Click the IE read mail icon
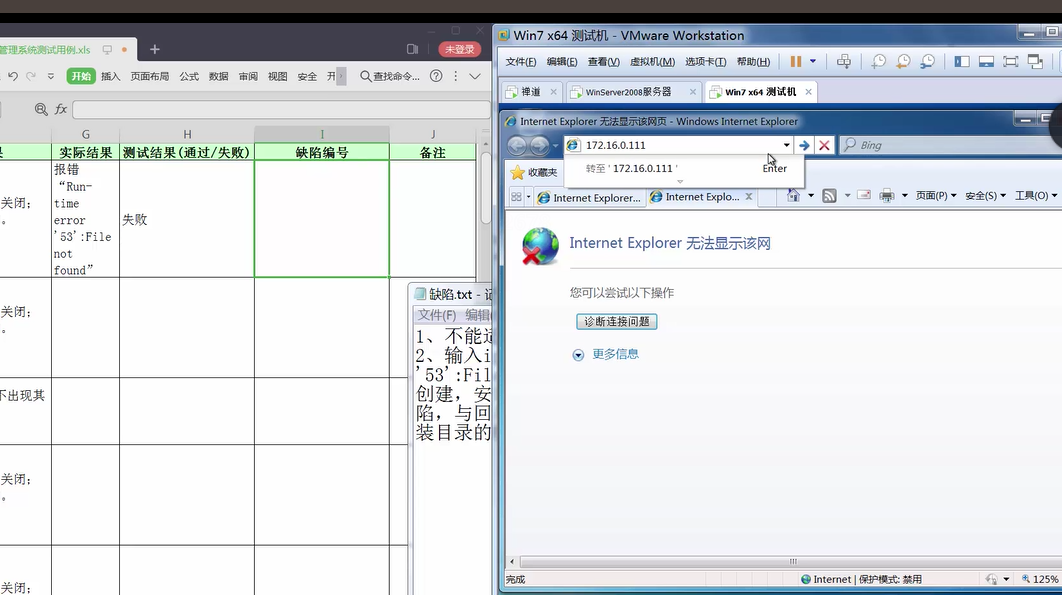Viewport: 1062px width, 595px height. coord(864,195)
